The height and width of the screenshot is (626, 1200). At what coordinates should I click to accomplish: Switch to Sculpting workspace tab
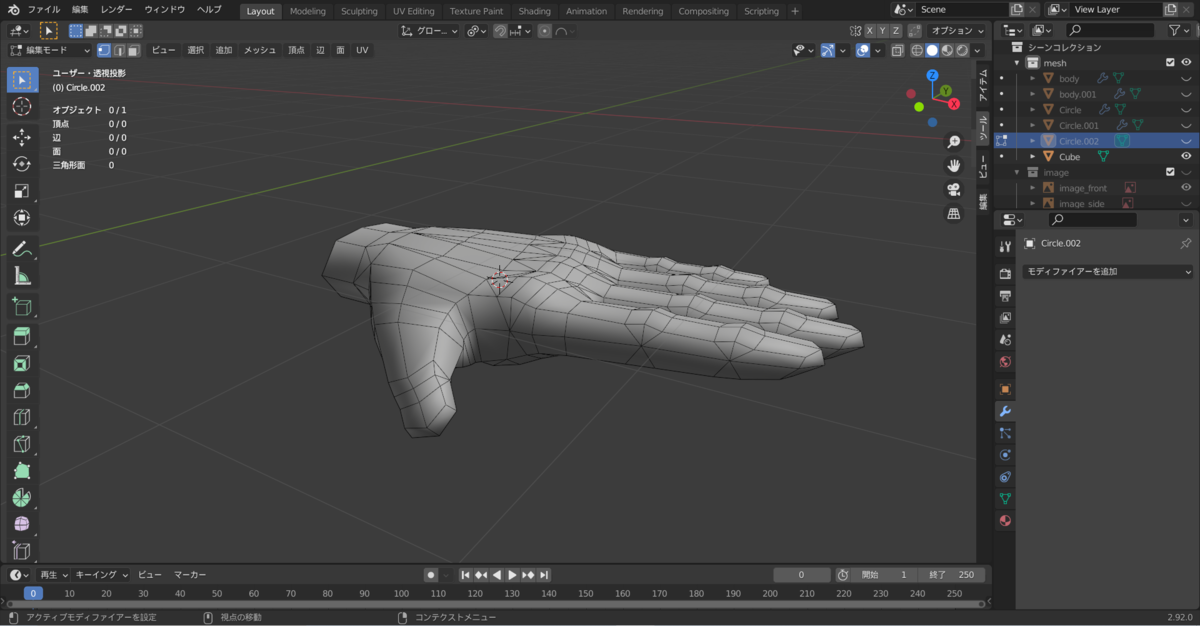(x=359, y=11)
